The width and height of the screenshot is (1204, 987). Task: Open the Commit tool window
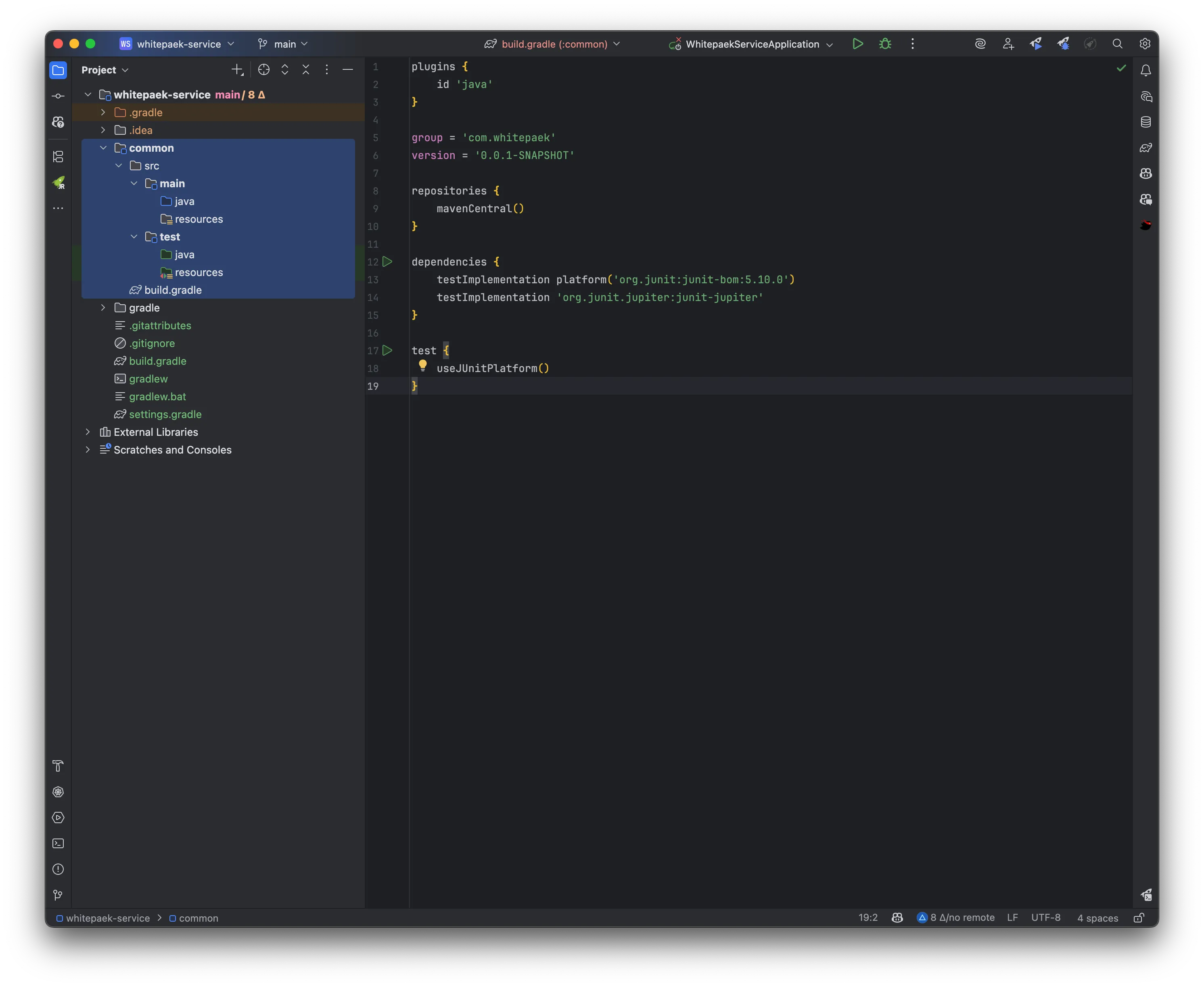point(58,96)
